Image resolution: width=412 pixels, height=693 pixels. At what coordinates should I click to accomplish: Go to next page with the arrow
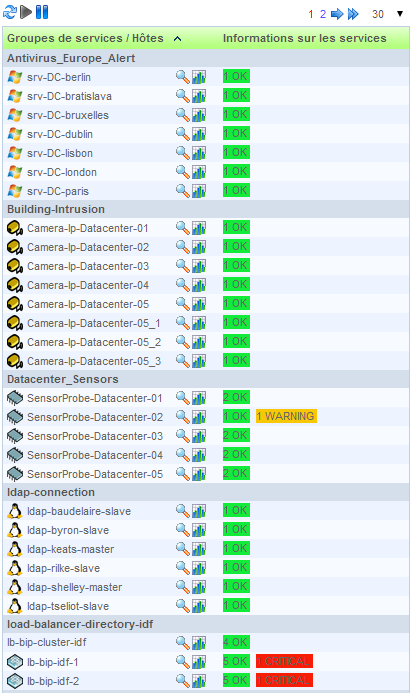click(x=337, y=14)
